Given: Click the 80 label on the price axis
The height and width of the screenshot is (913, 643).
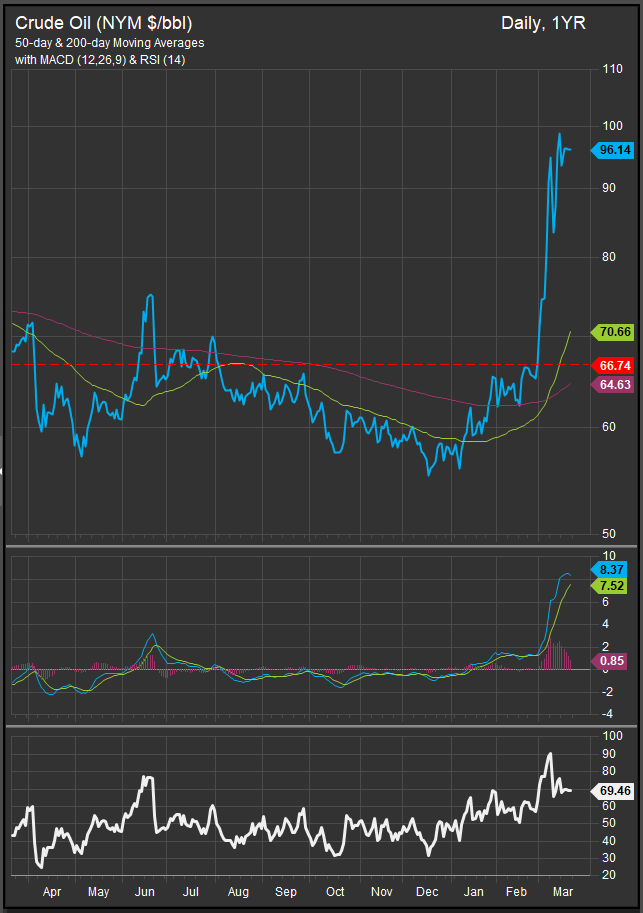Looking at the screenshot, I should pos(608,257).
